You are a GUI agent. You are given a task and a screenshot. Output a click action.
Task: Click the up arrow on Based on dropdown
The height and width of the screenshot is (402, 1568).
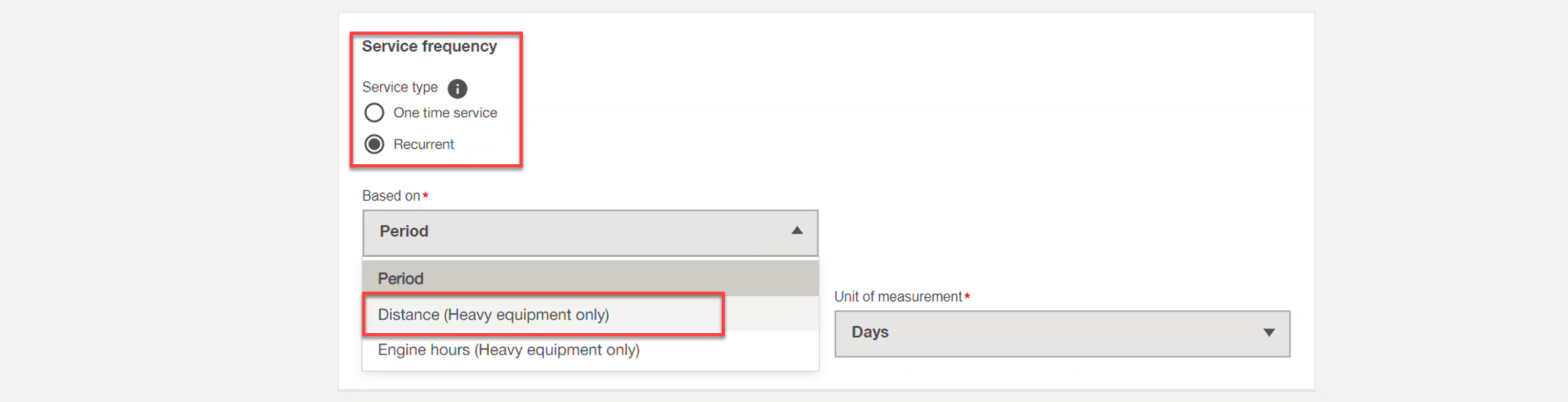(797, 231)
